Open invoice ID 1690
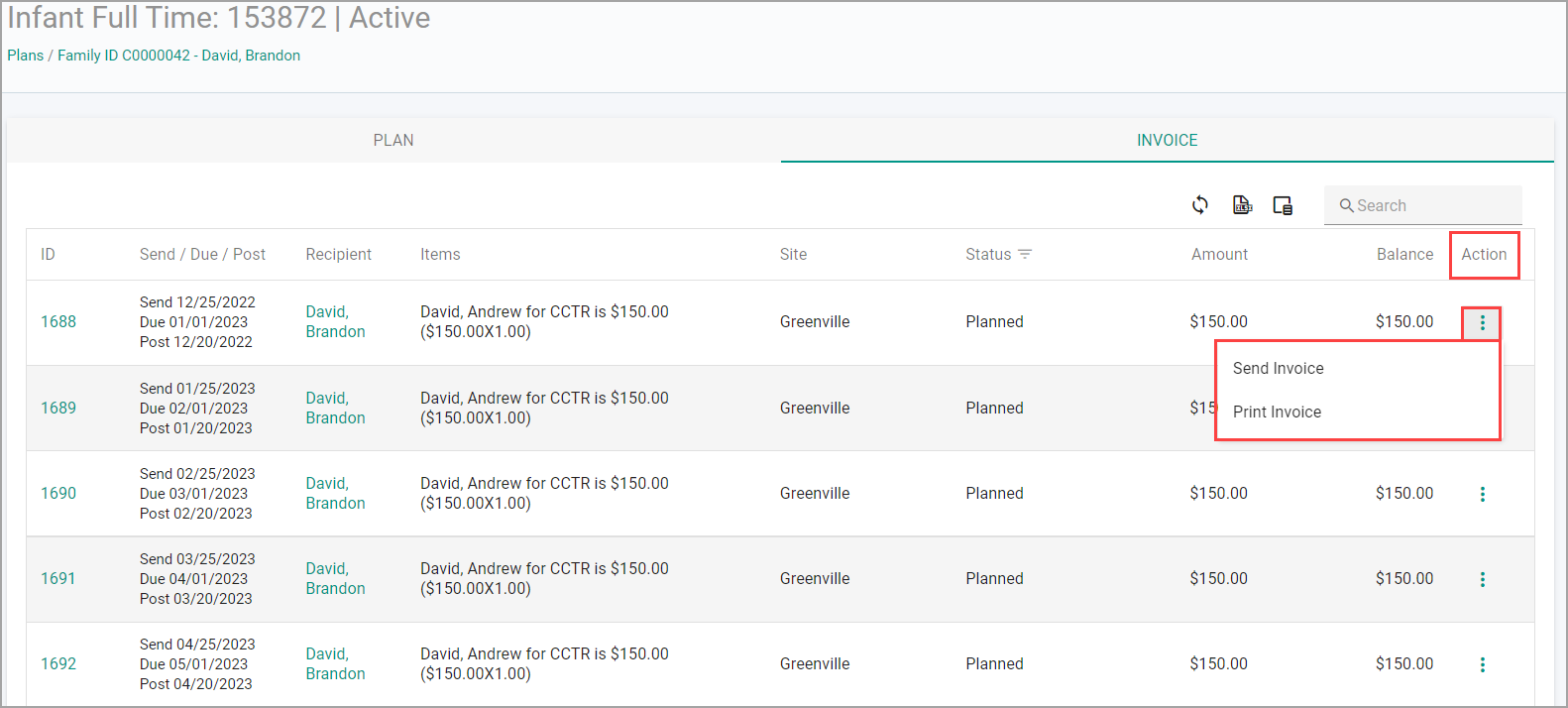1568x708 pixels. pos(58,493)
